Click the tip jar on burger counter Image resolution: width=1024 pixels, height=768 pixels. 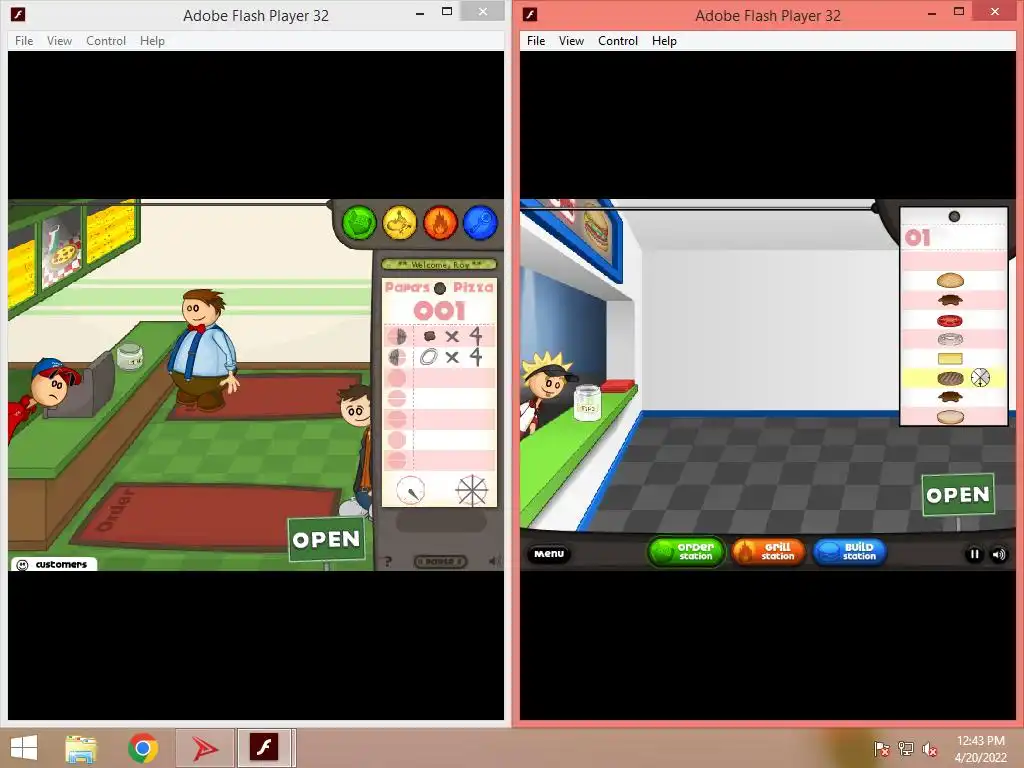587,403
